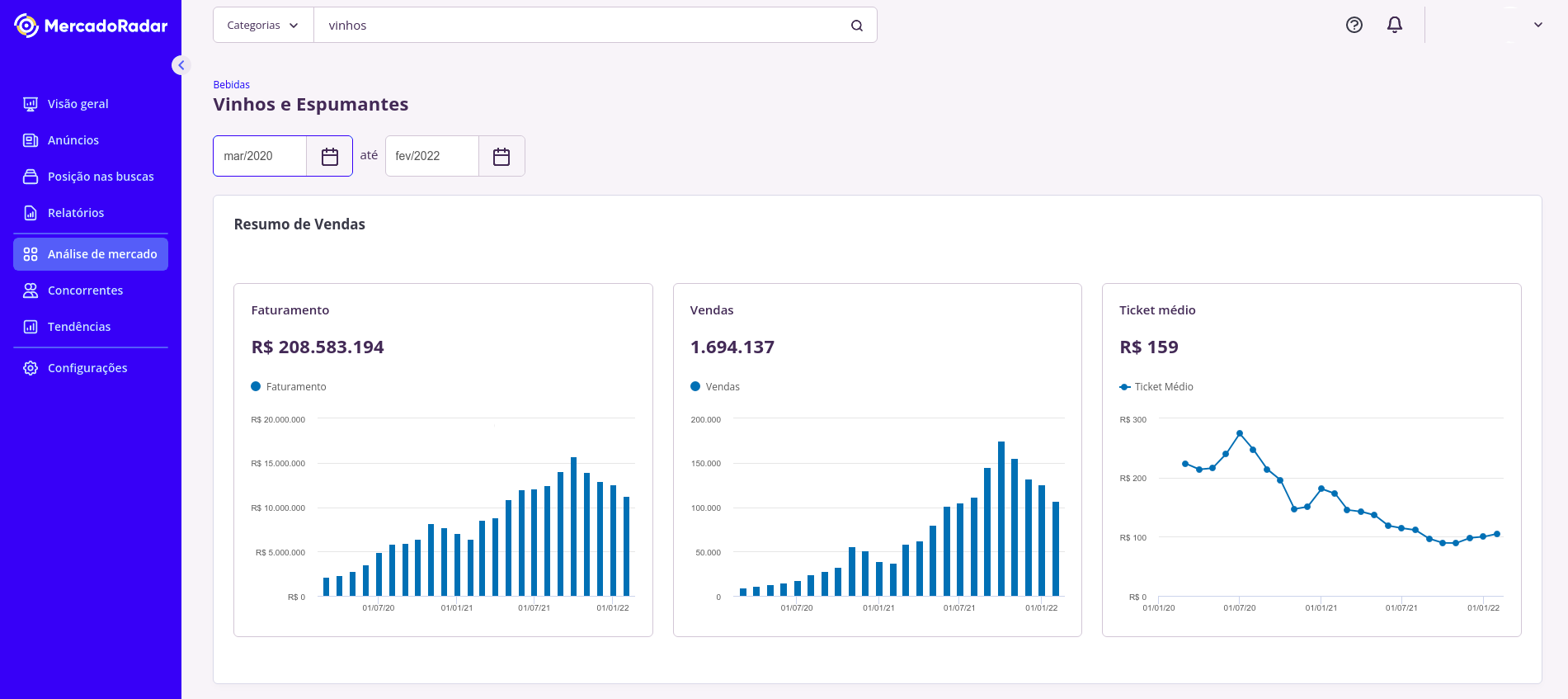Click the Relatórios document icon

click(31, 213)
